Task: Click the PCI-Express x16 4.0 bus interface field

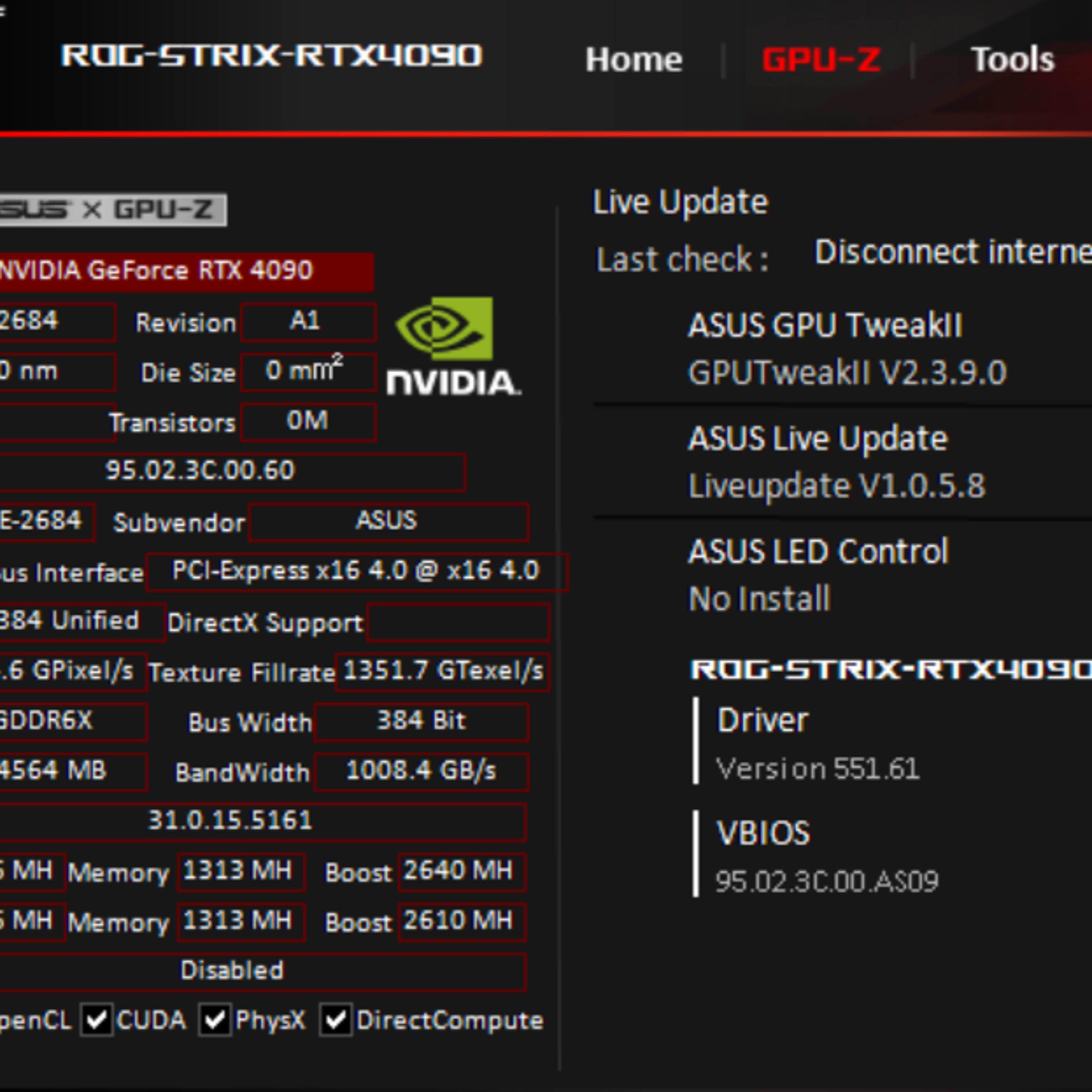Action: pos(357,572)
